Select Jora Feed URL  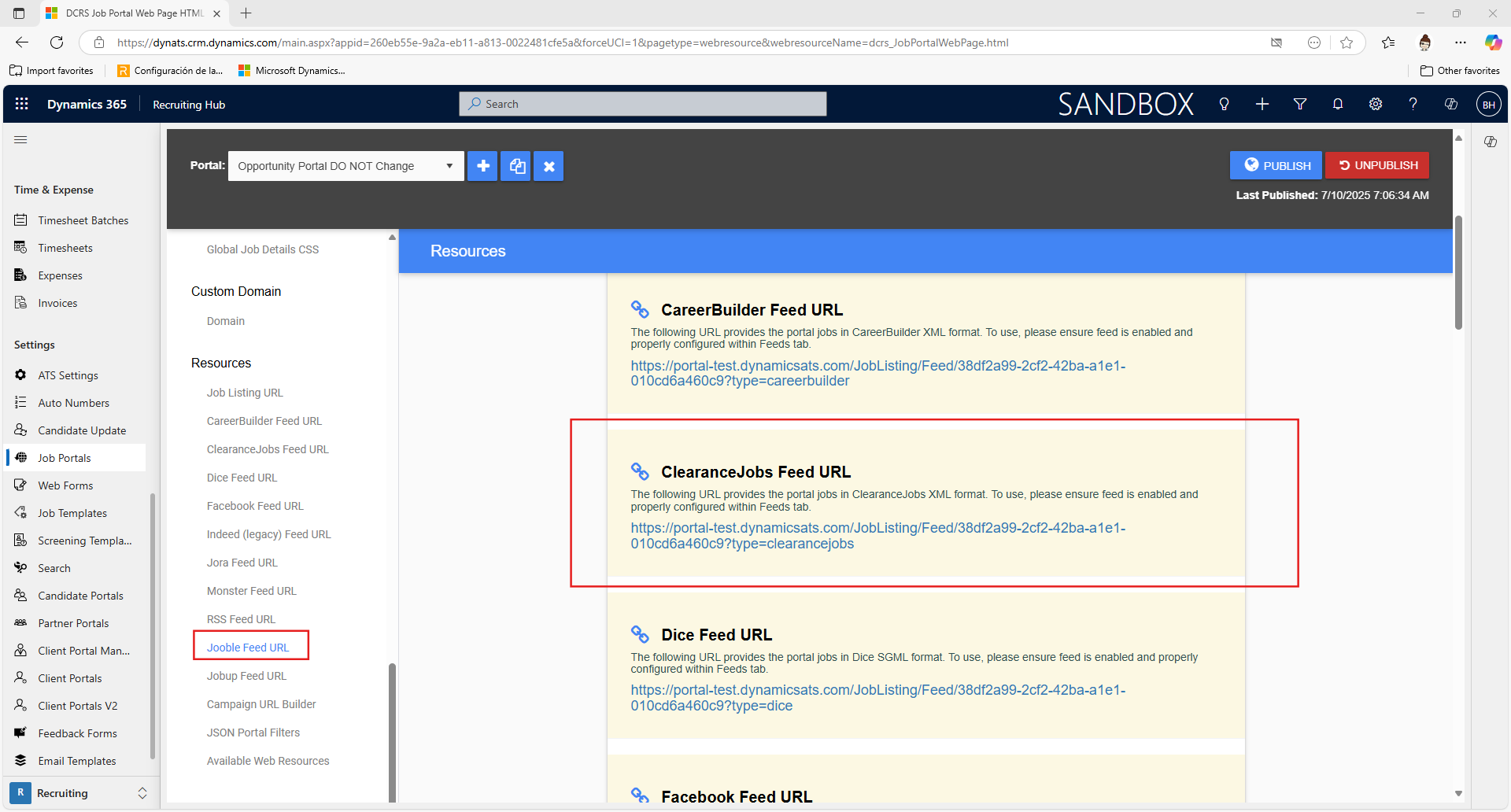(x=242, y=563)
